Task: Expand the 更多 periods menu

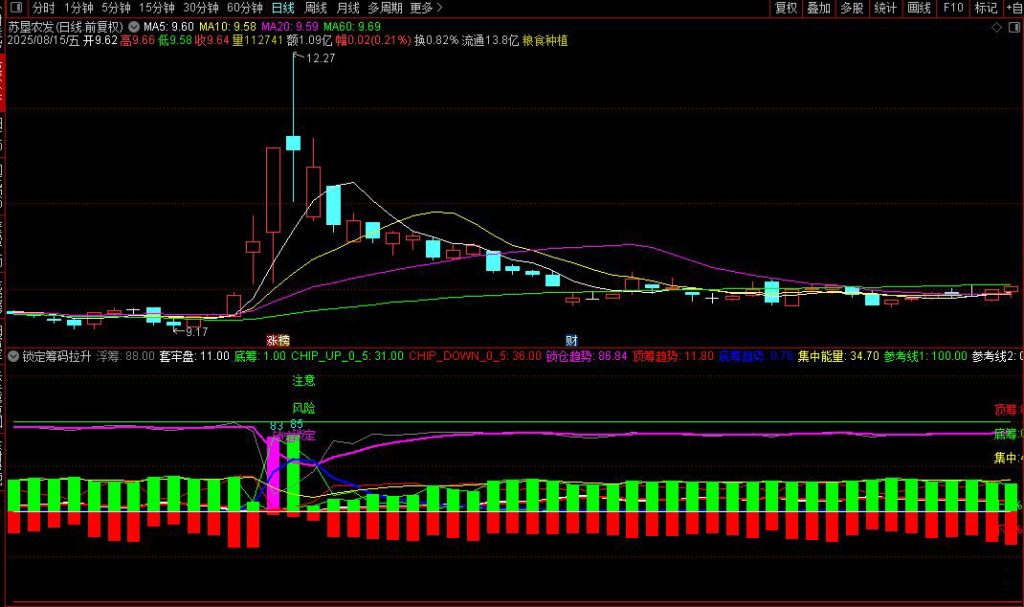Action: point(427,8)
